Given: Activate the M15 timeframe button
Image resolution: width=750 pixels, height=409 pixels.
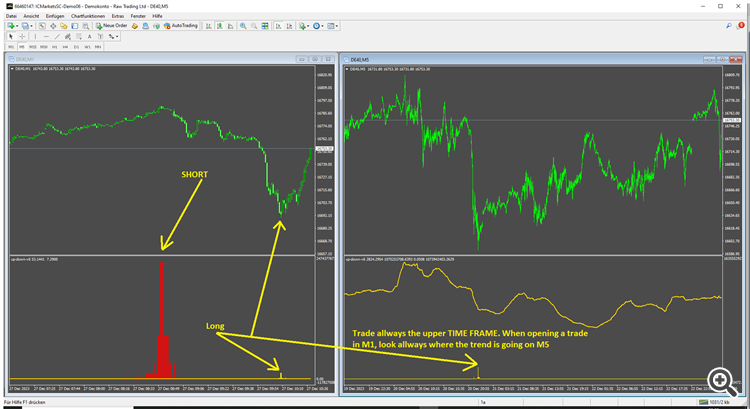Looking at the screenshot, I should pyautogui.click(x=33, y=47).
